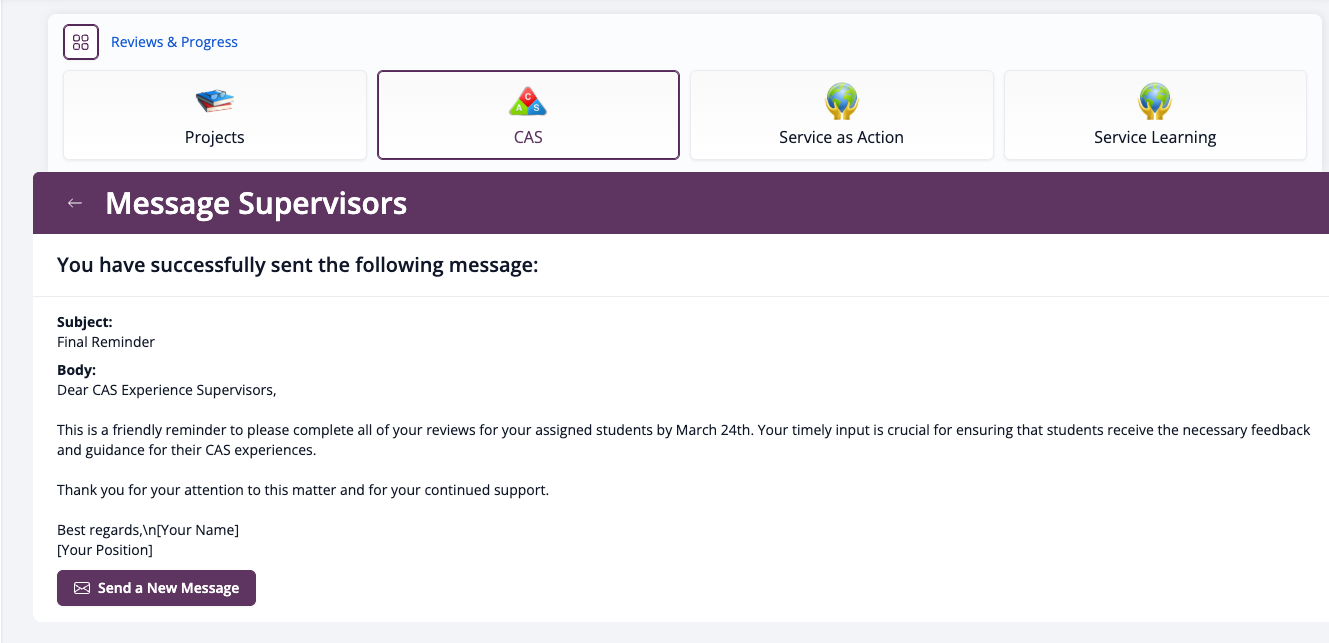Click the Message Supervisors heading
This screenshot has width=1329, height=643.
point(256,203)
